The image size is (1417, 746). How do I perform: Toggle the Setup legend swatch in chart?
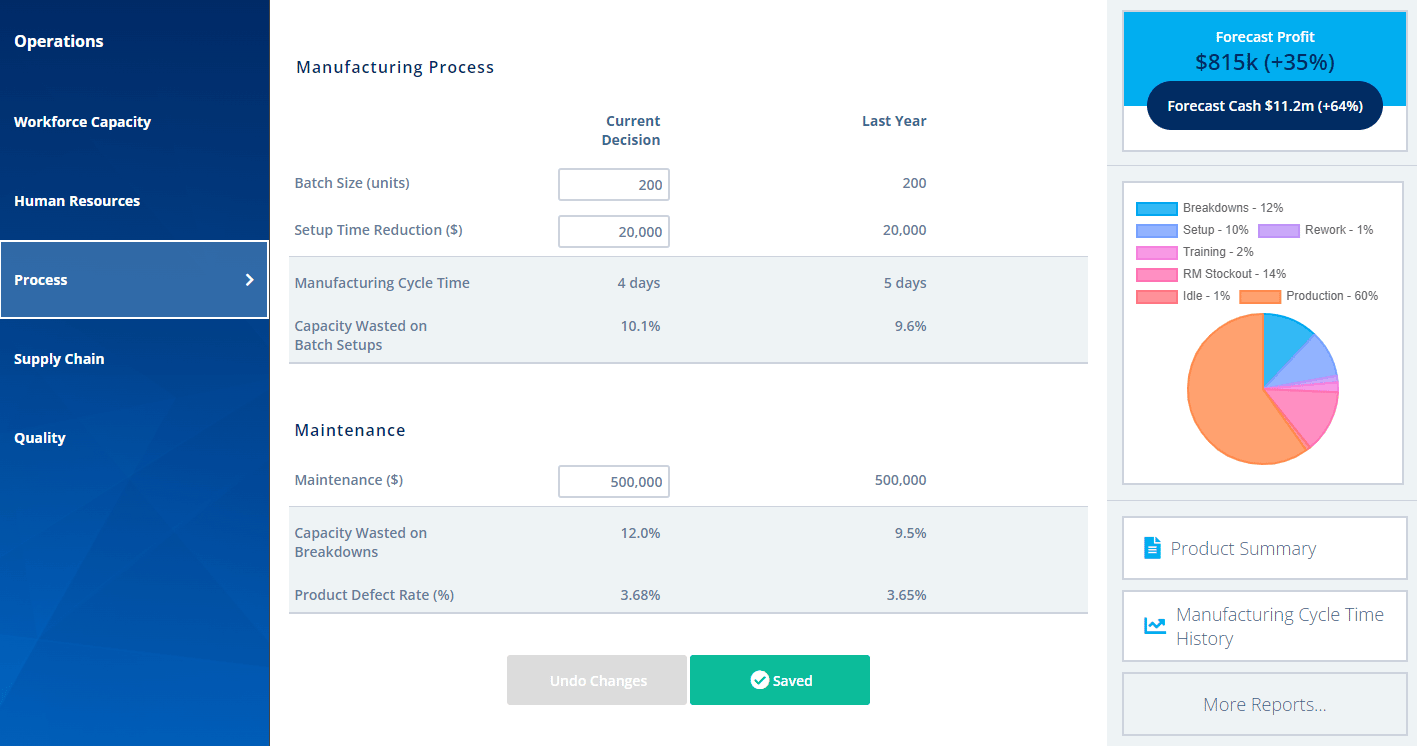[x=1156, y=230]
